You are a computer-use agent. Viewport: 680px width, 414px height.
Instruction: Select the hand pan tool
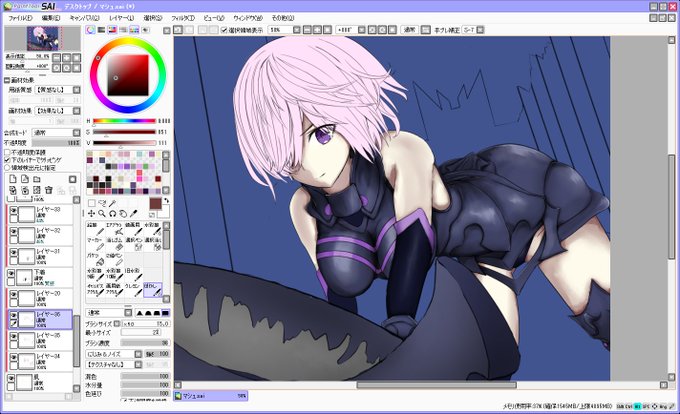point(123,213)
